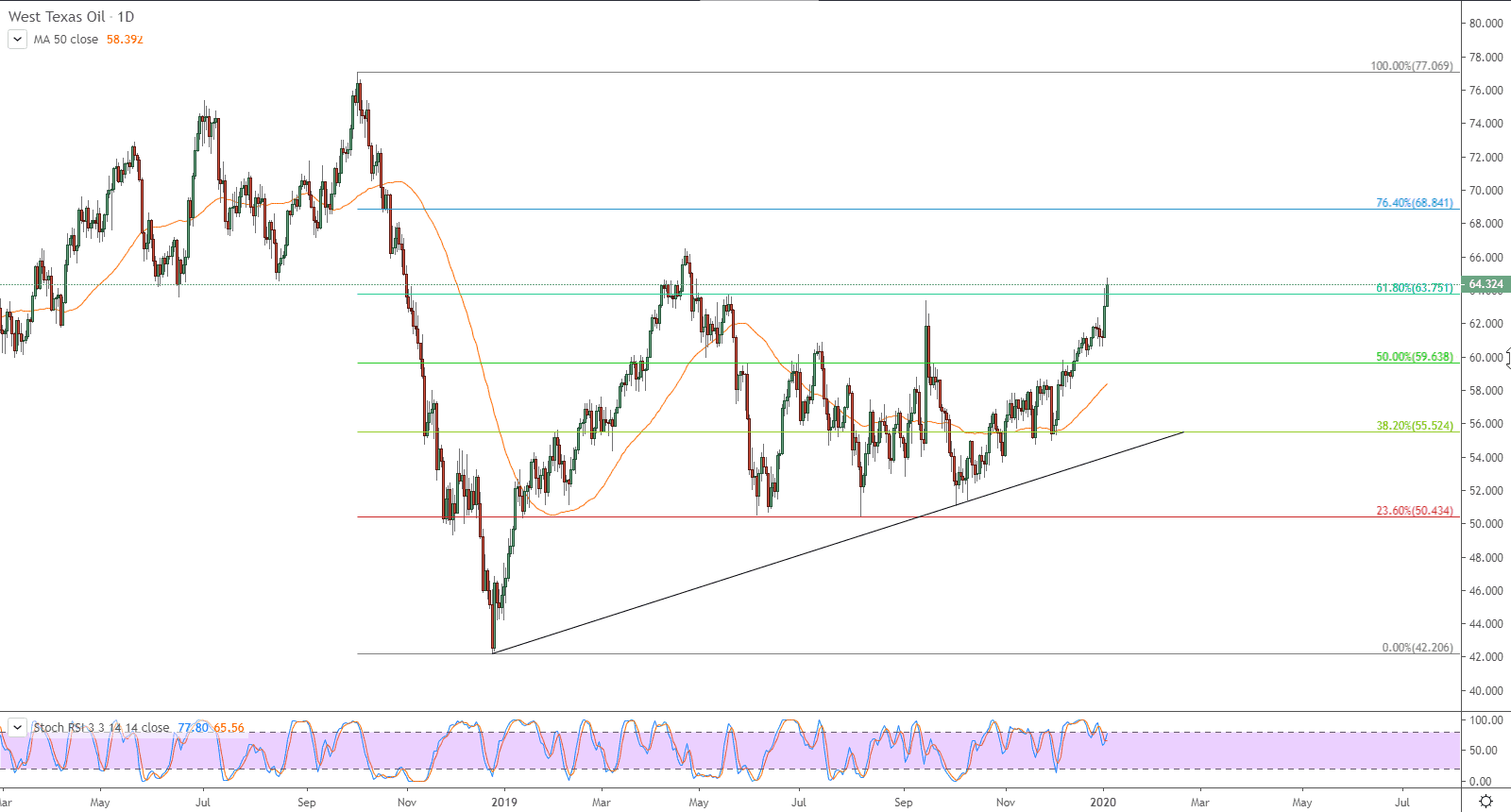Click the 2019 time axis label
Screen dimensions: 1511x812
tap(504, 803)
